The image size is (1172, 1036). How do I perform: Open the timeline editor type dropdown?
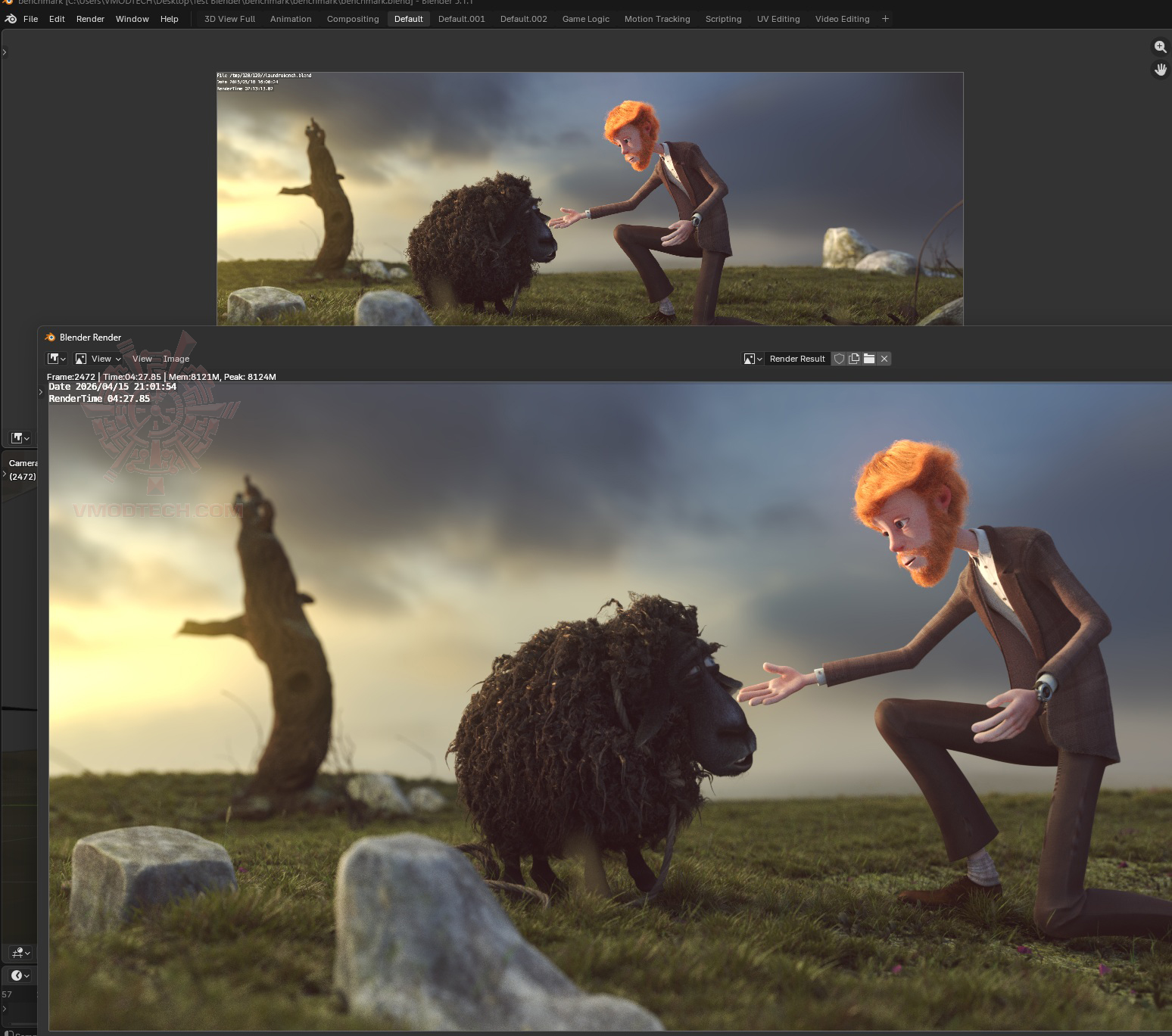click(20, 975)
